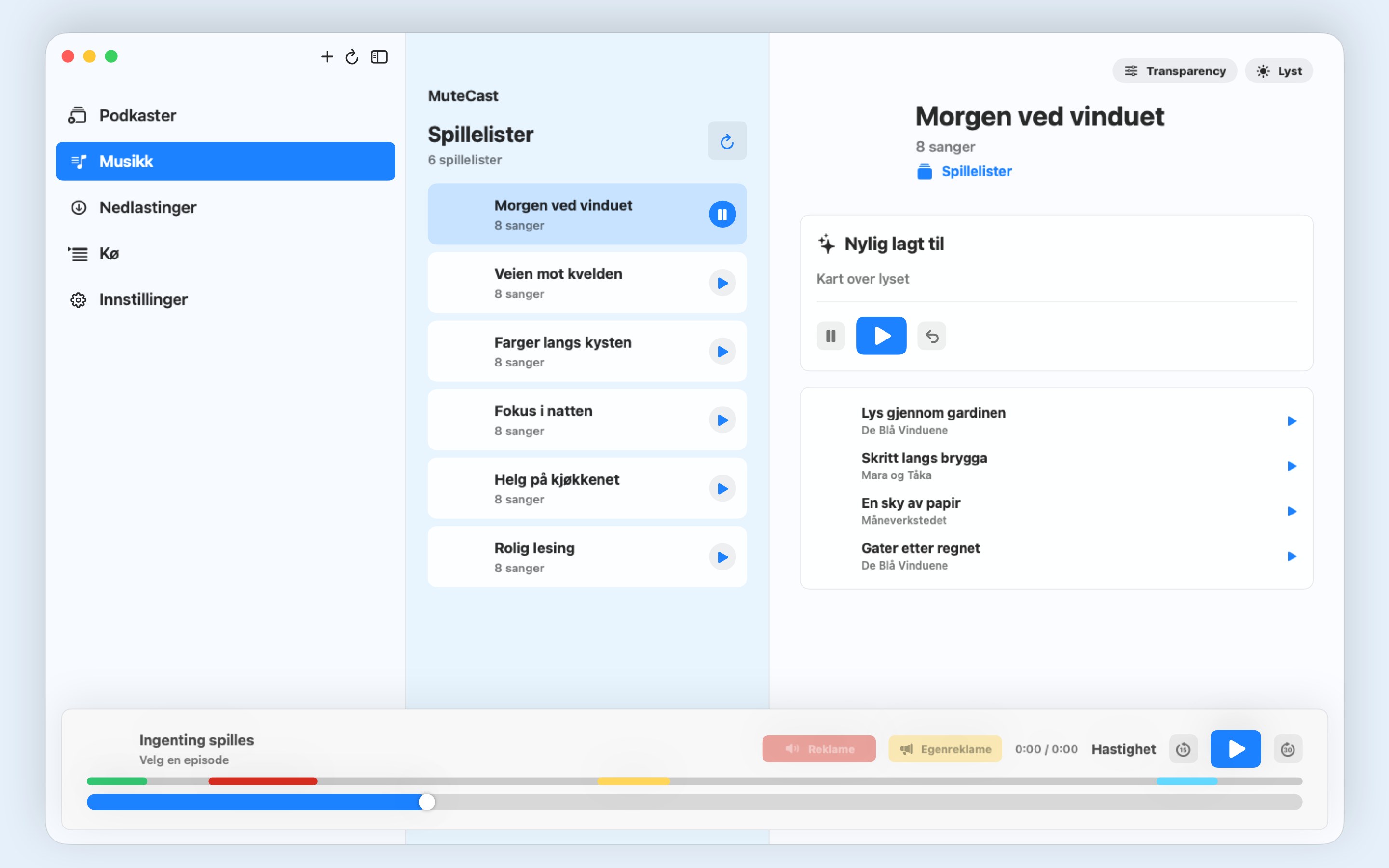Play the song En sky av papir

[x=1292, y=511]
